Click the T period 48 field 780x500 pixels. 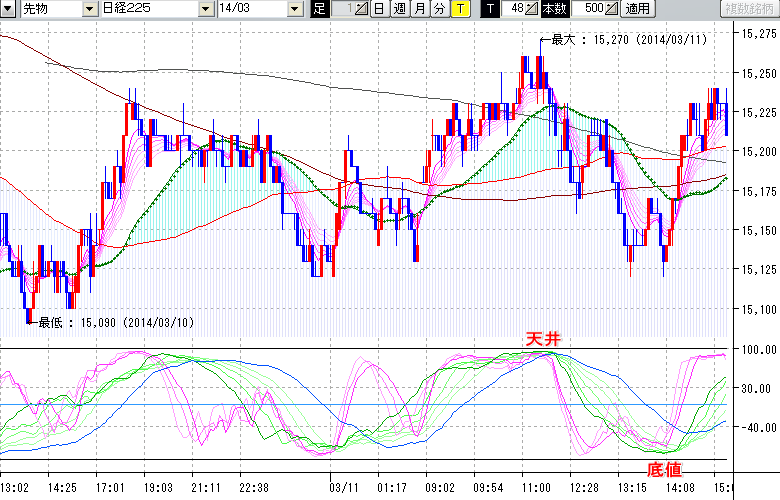(x=514, y=9)
